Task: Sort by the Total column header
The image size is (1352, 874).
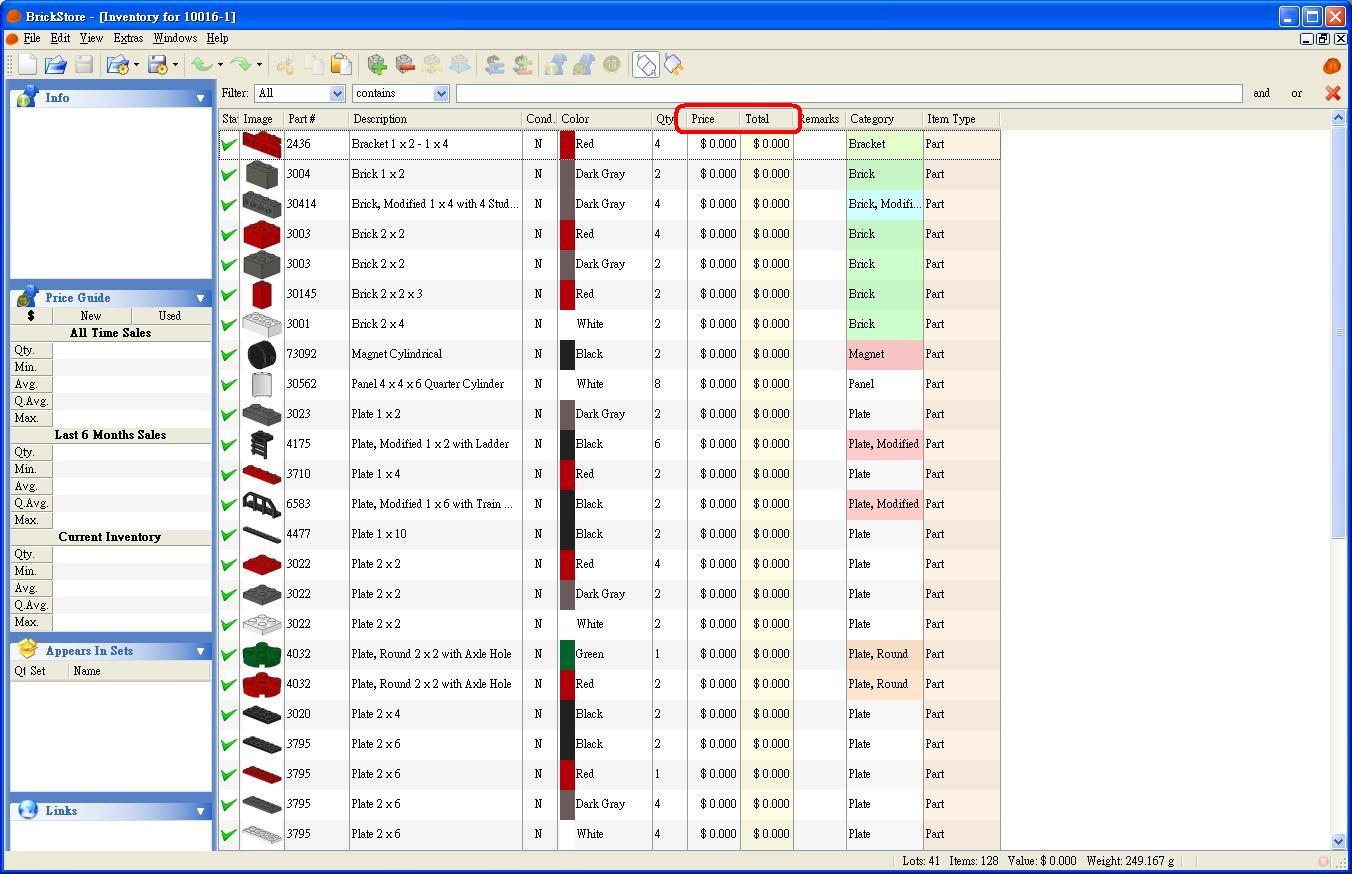Action: coord(767,119)
